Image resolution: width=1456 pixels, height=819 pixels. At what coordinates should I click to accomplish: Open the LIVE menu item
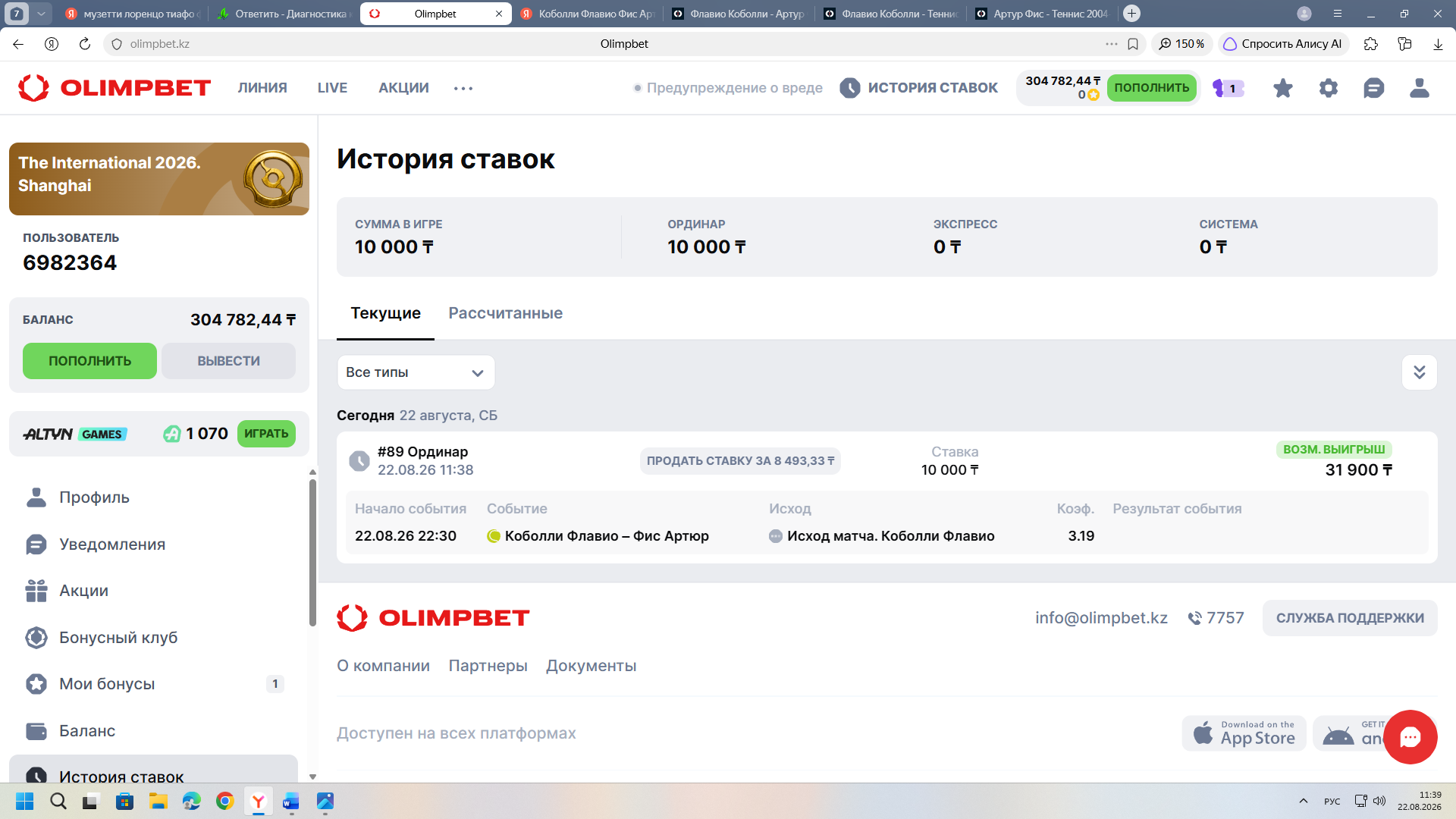pyautogui.click(x=332, y=88)
